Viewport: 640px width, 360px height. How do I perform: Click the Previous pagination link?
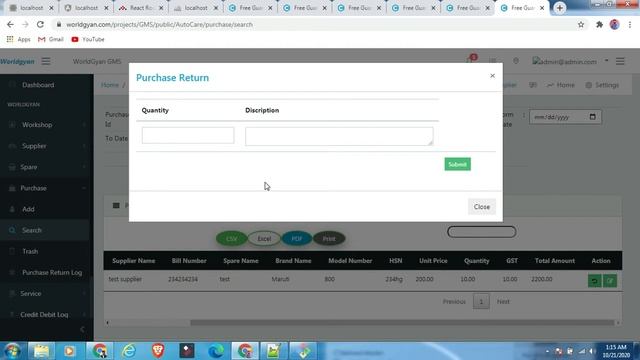point(454,302)
